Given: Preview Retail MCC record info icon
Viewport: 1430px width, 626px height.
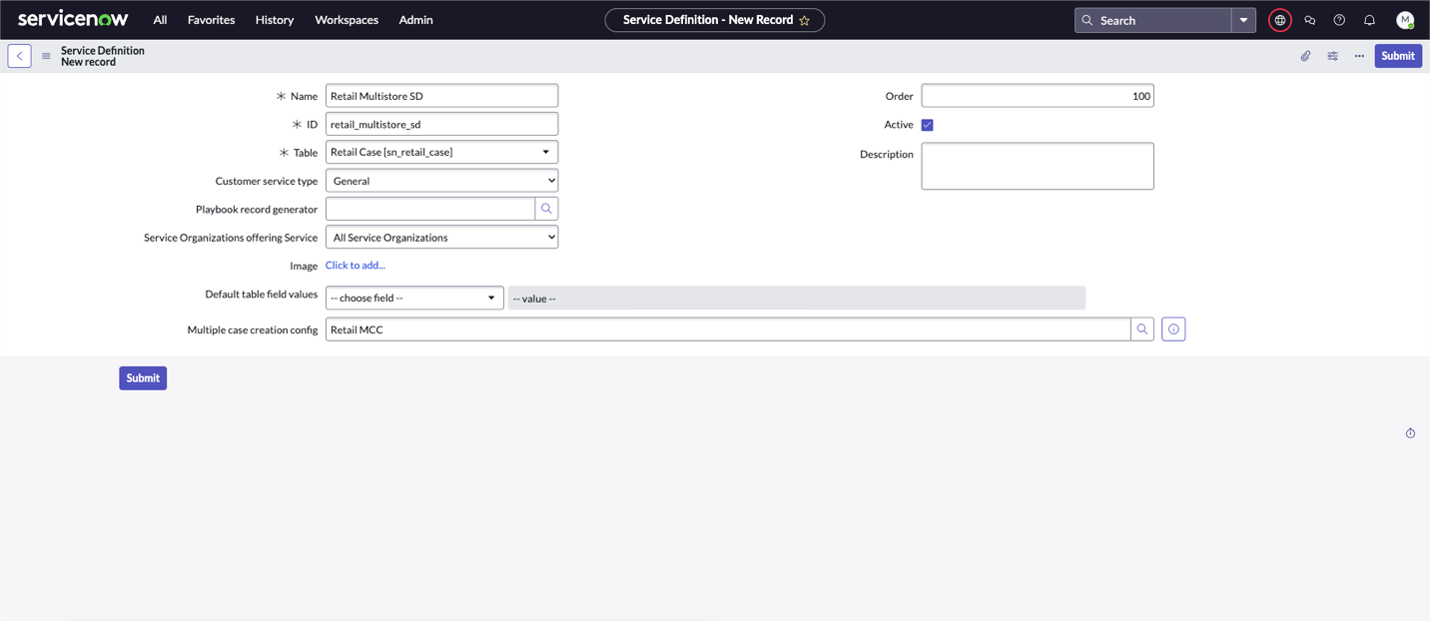Looking at the screenshot, I should click(x=1174, y=329).
